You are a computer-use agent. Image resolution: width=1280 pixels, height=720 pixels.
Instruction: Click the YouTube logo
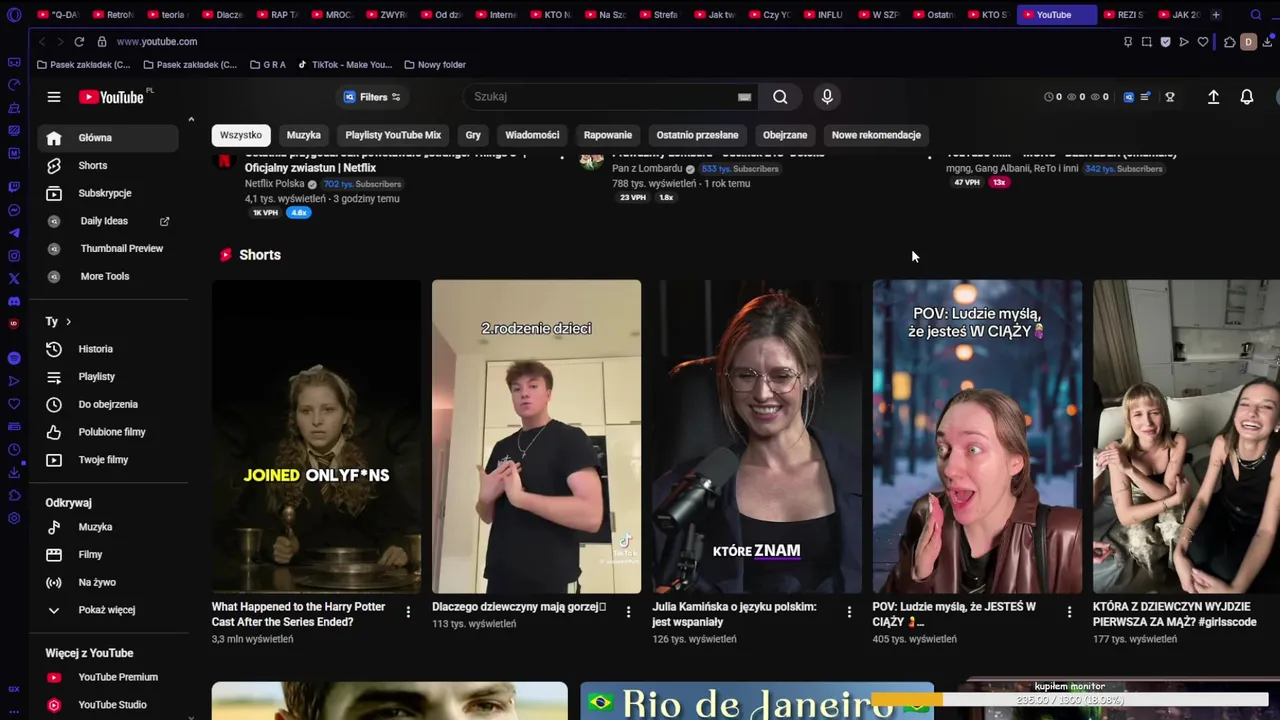[x=111, y=97]
